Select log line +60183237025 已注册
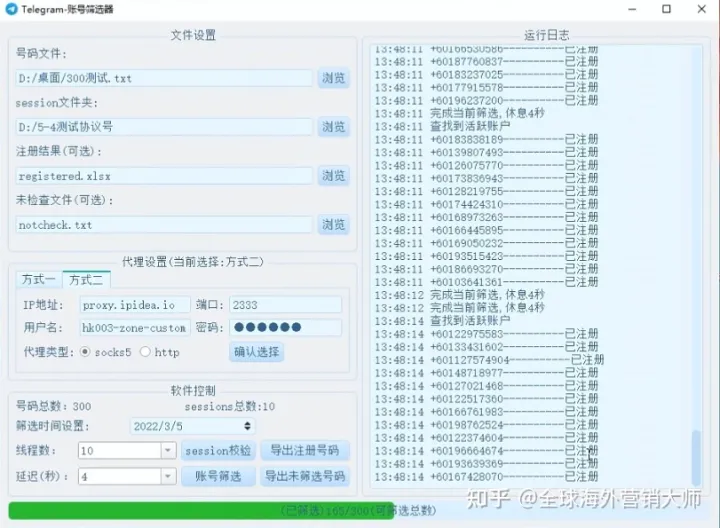Image resolution: width=720 pixels, height=528 pixels. (486, 74)
